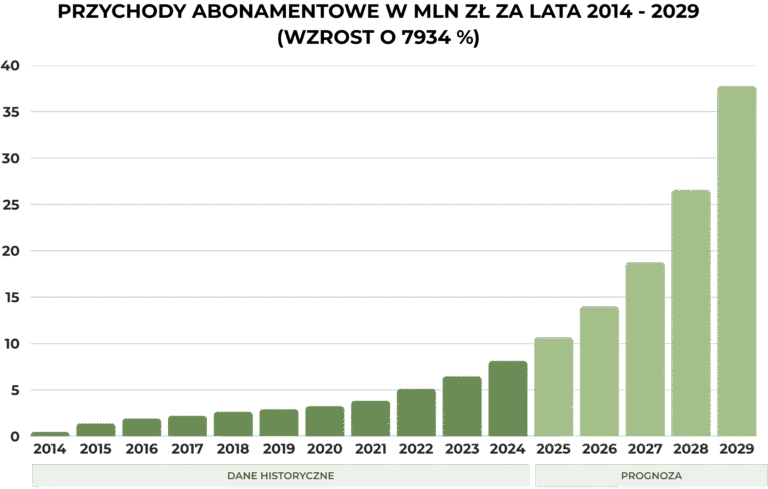768x489 pixels.
Task: Click the 2029 forecast bar
Action: 737,261
